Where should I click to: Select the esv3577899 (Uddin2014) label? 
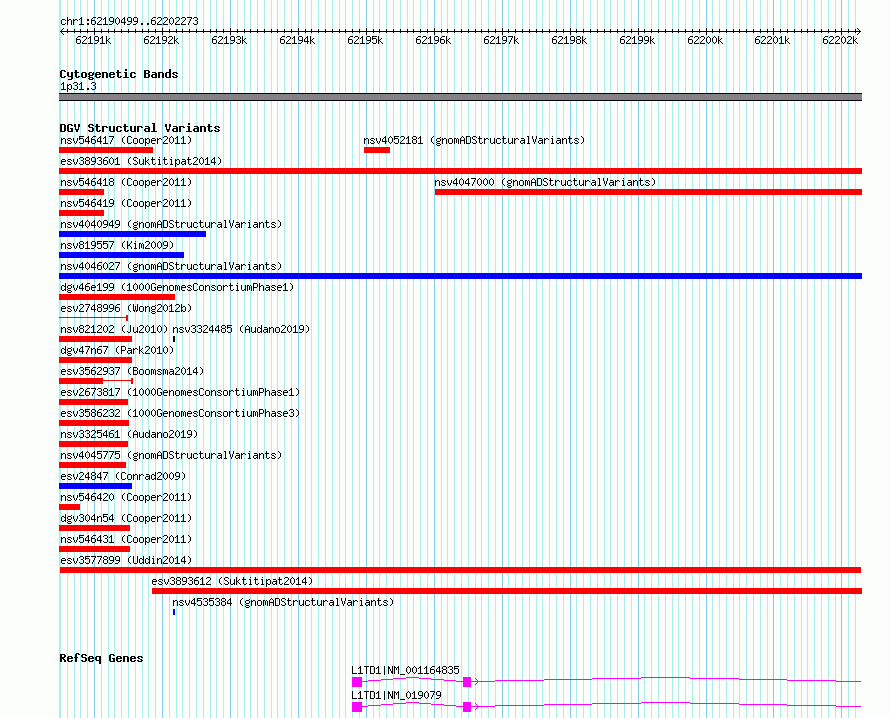[126, 560]
